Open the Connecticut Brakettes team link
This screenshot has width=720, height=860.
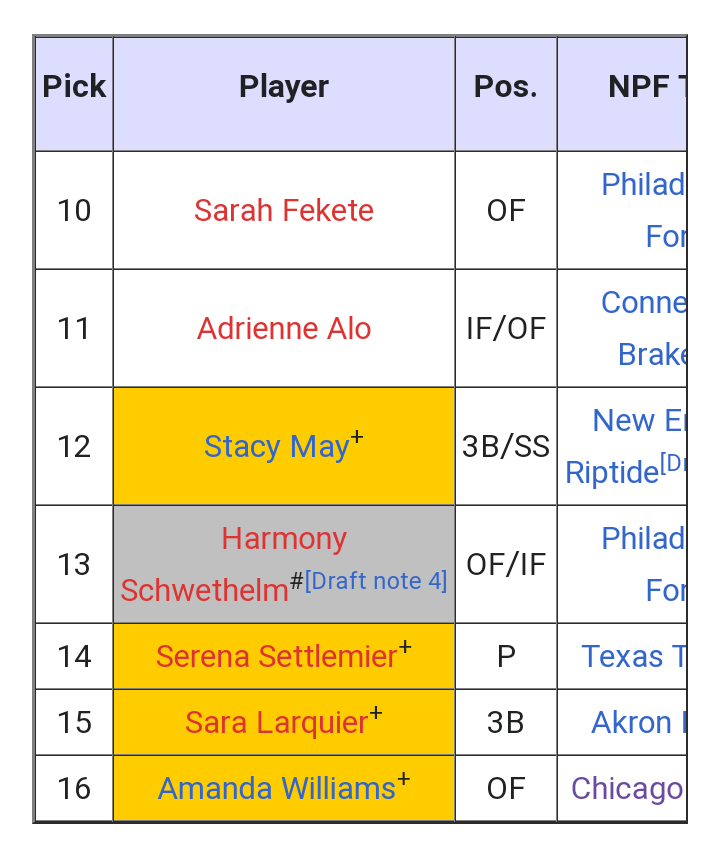pyautogui.click(x=644, y=328)
